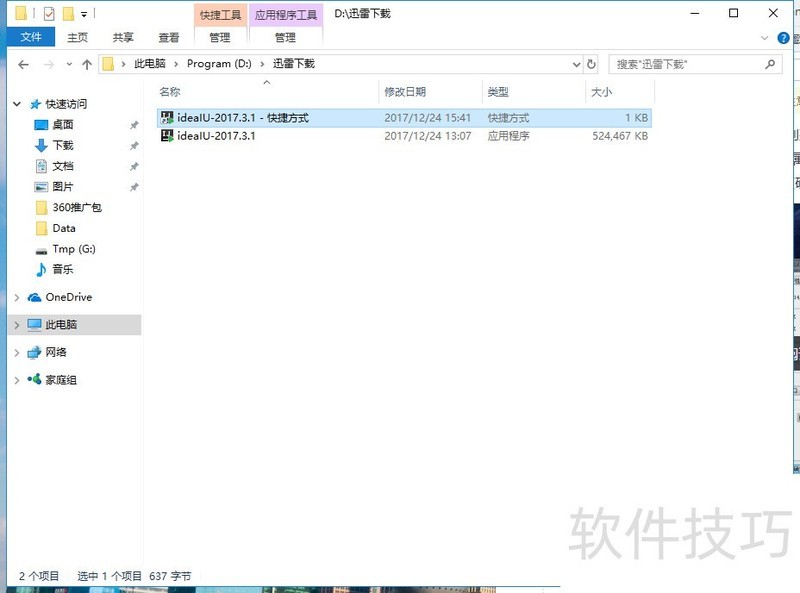Expand the 网络 tree node
800x593 pixels.
(x=17, y=353)
